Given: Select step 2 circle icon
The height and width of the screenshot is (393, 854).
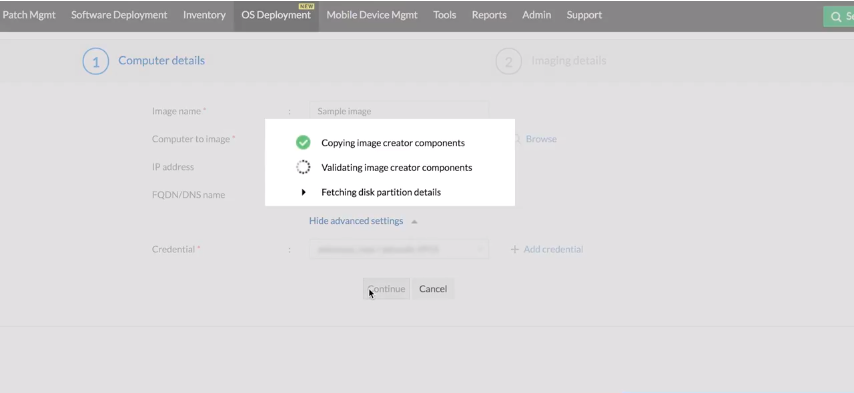Looking at the screenshot, I should 509,61.
